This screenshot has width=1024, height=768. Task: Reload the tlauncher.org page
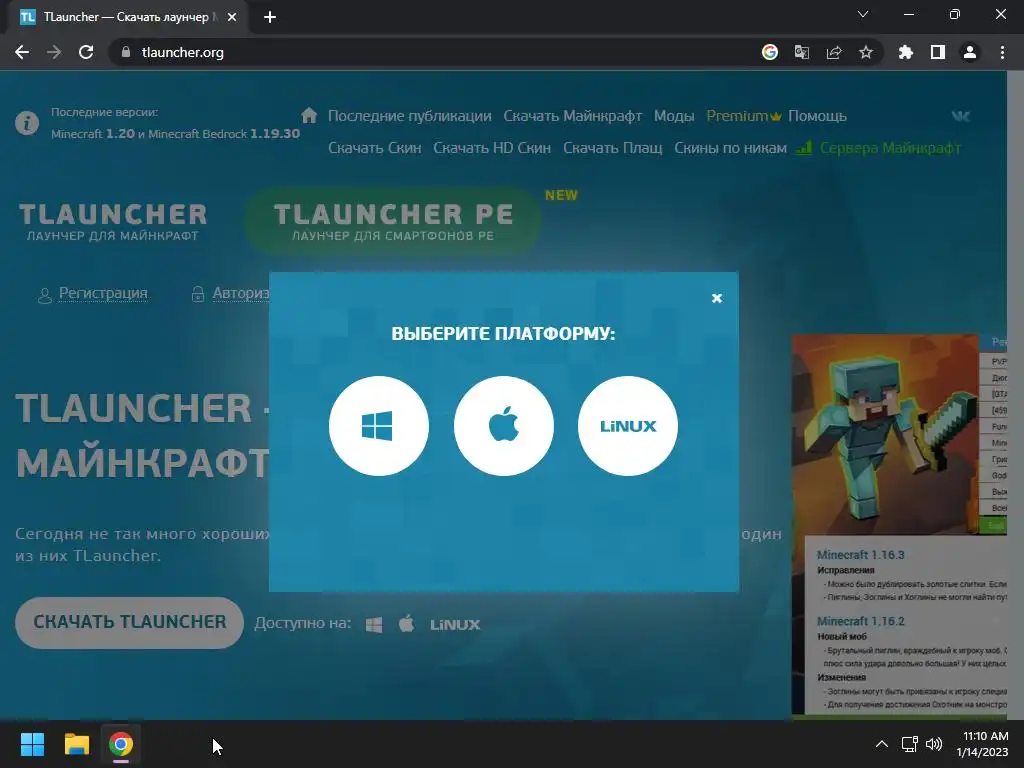tap(86, 52)
